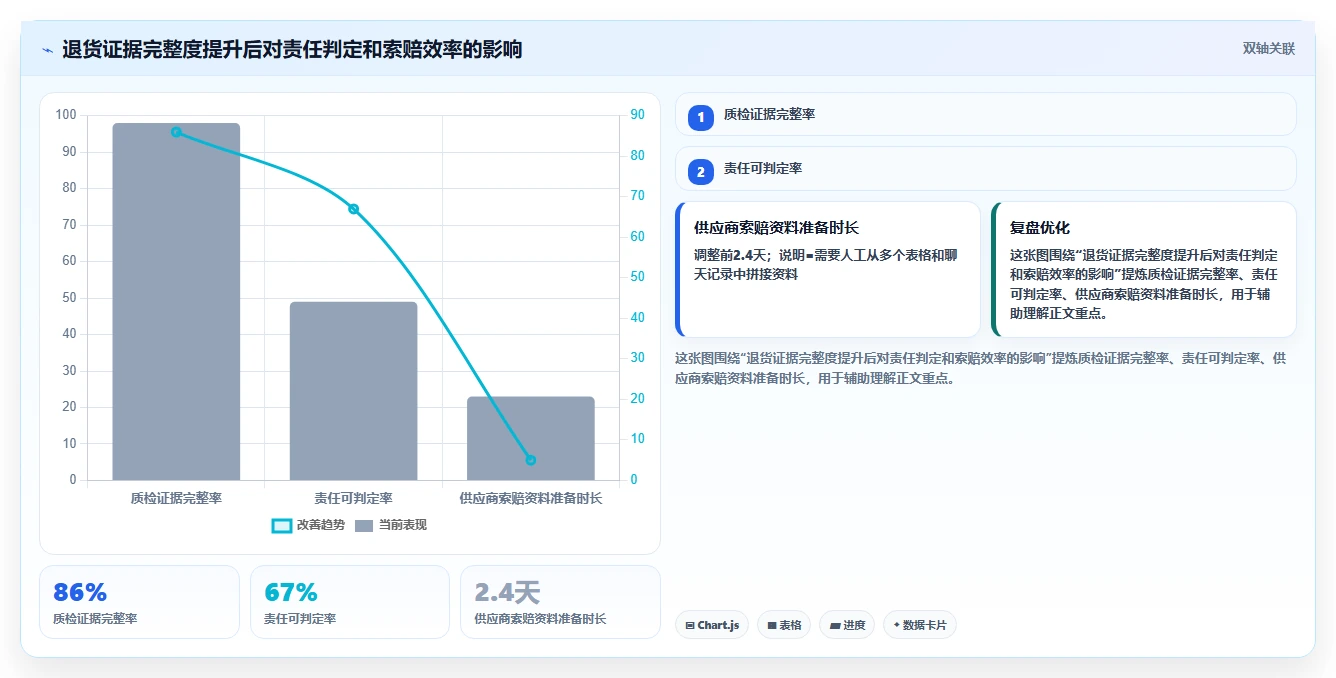
Task: Open the 复盘优化 card
Action: click(x=1143, y=270)
